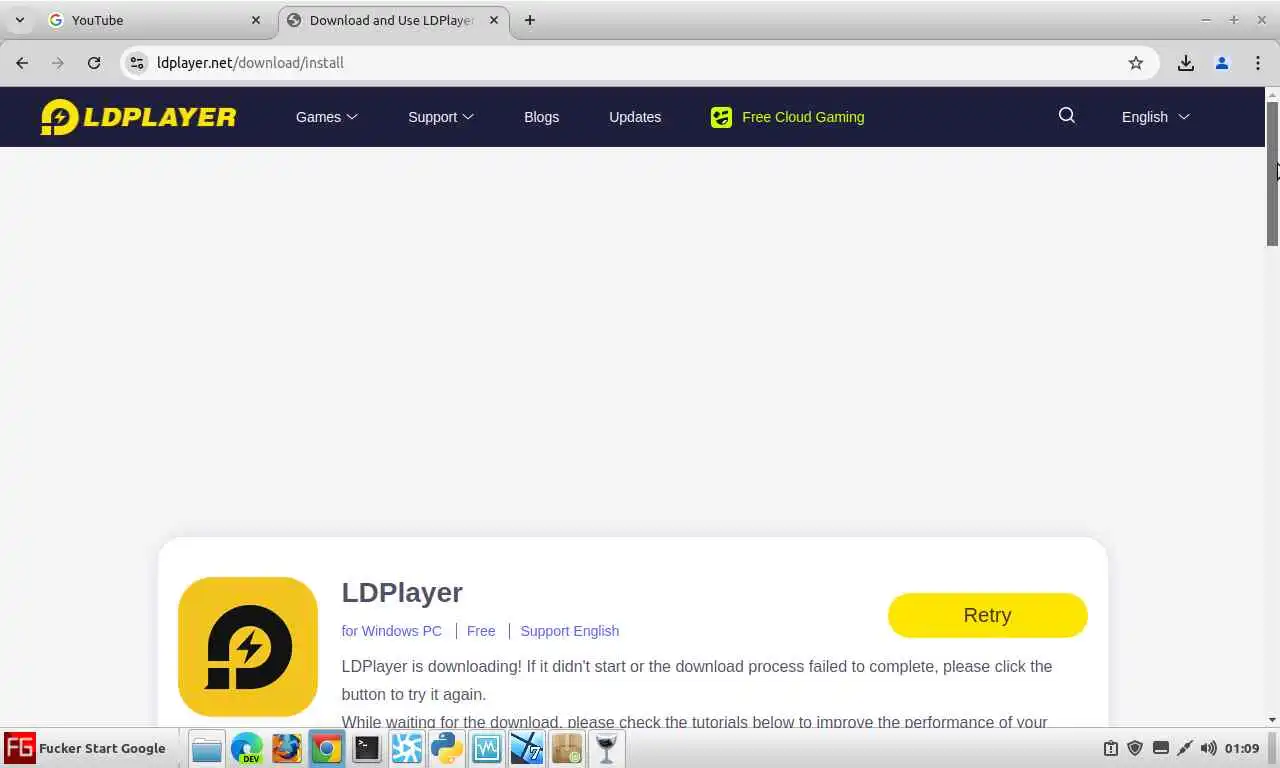1280x768 pixels.
Task: Click the 'for Windows PC' label
Action: pyautogui.click(x=392, y=631)
